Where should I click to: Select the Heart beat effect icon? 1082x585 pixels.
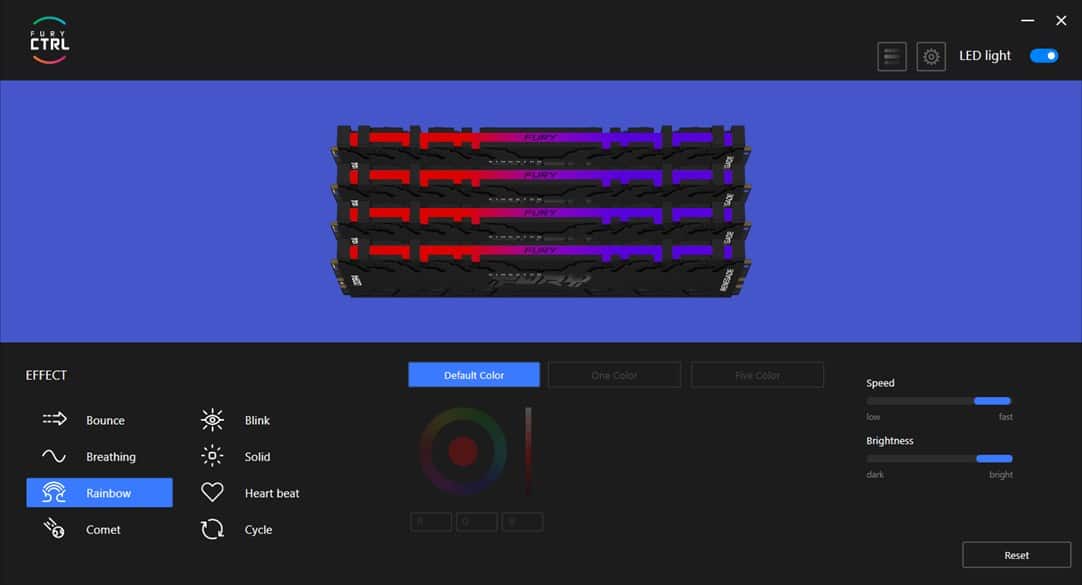211,492
